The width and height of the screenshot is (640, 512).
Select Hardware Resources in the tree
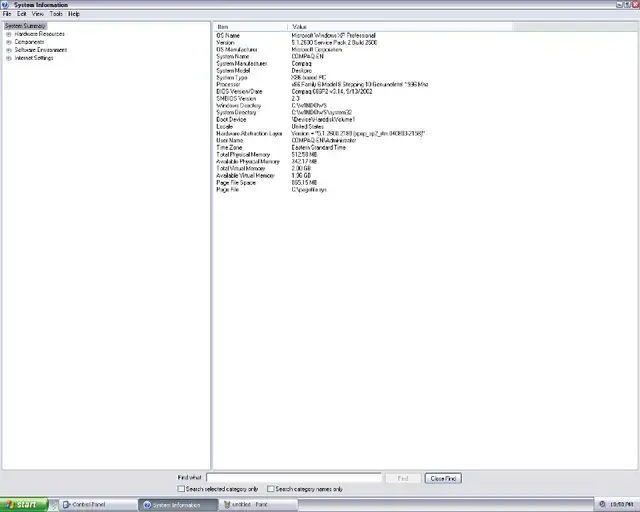[x=40, y=34]
